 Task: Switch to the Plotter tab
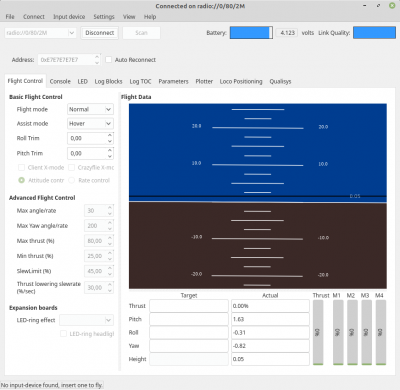point(204,81)
